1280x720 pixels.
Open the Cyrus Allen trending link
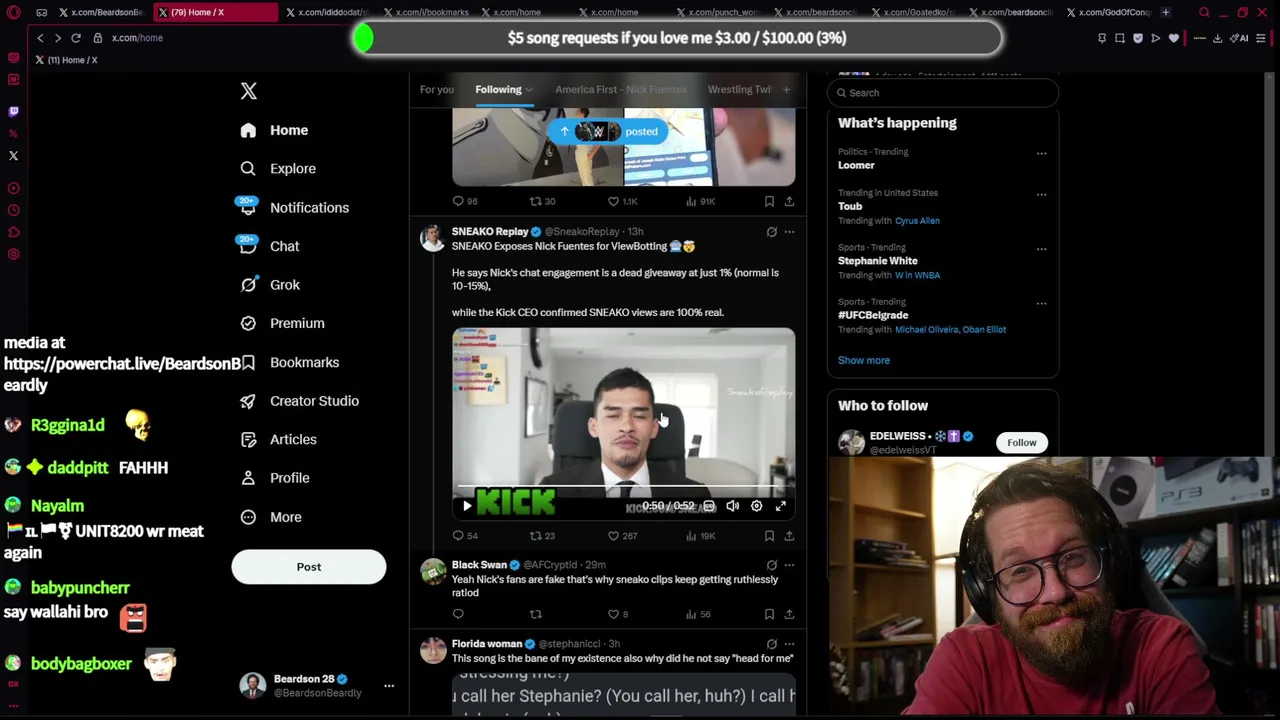click(917, 221)
